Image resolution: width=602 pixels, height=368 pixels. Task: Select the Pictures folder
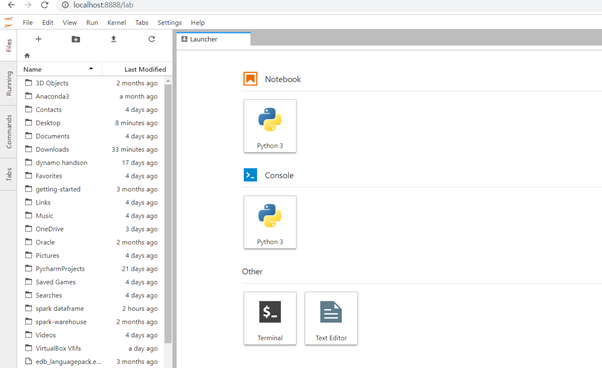pos(91,256)
